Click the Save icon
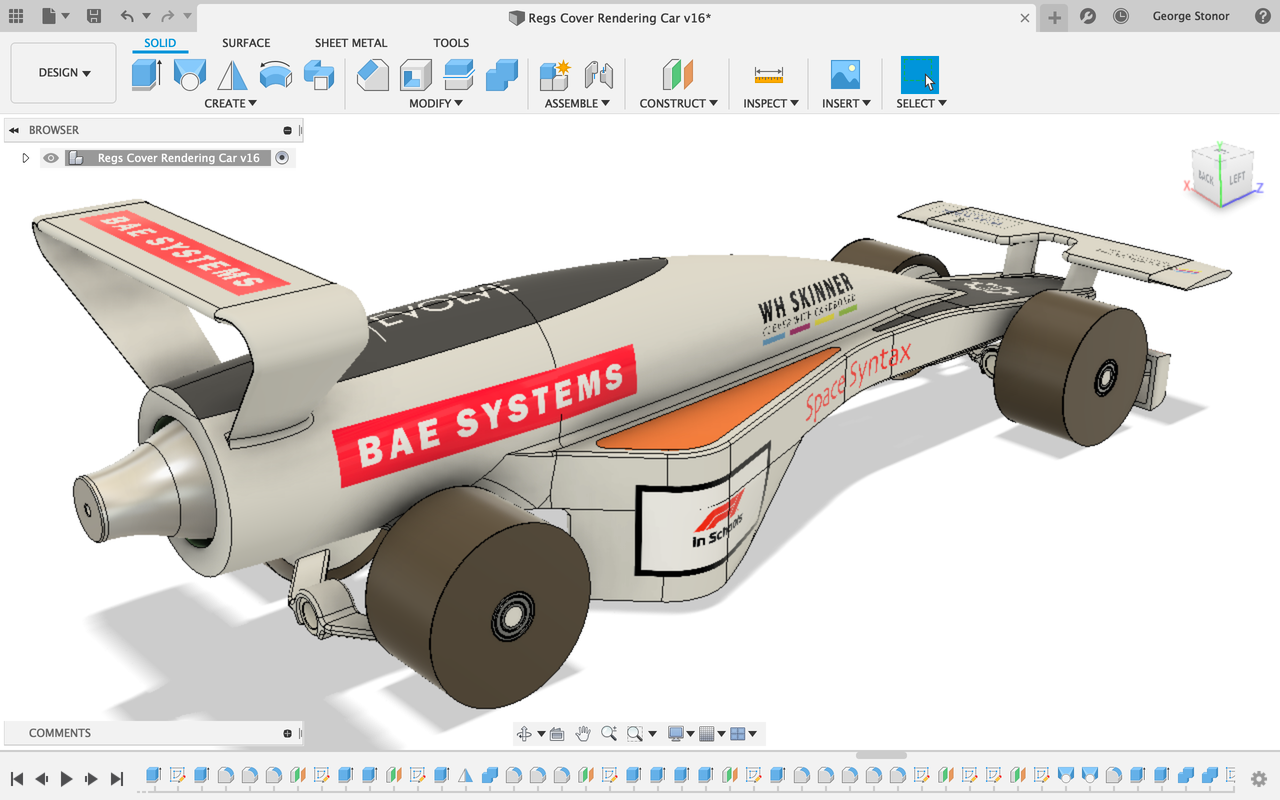The width and height of the screenshot is (1280, 800). click(93, 17)
